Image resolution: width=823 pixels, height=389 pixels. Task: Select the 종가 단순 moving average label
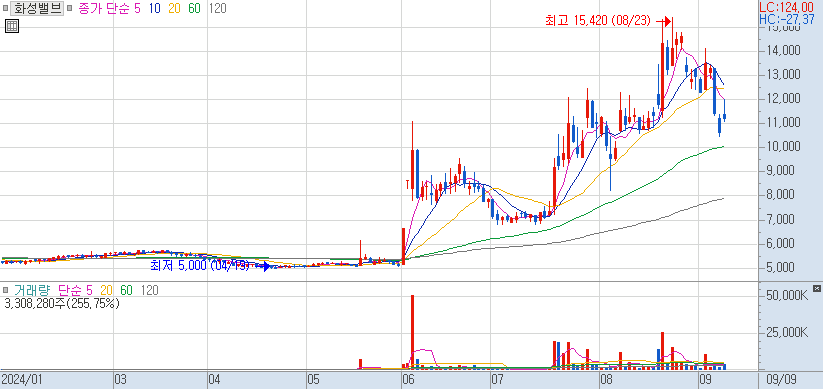click(x=103, y=9)
